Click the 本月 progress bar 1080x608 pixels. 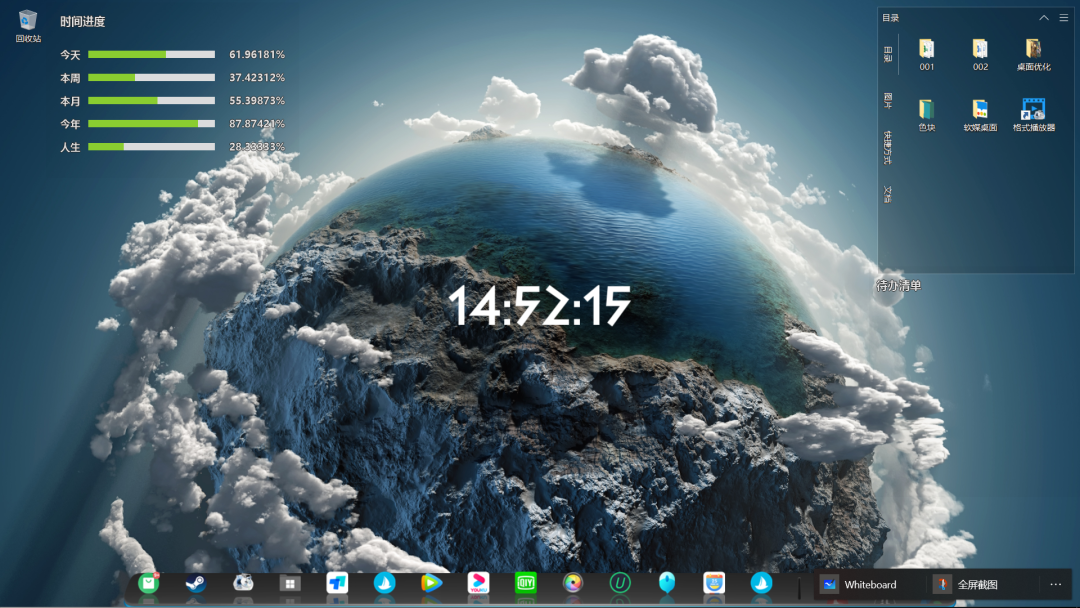coord(152,101)
